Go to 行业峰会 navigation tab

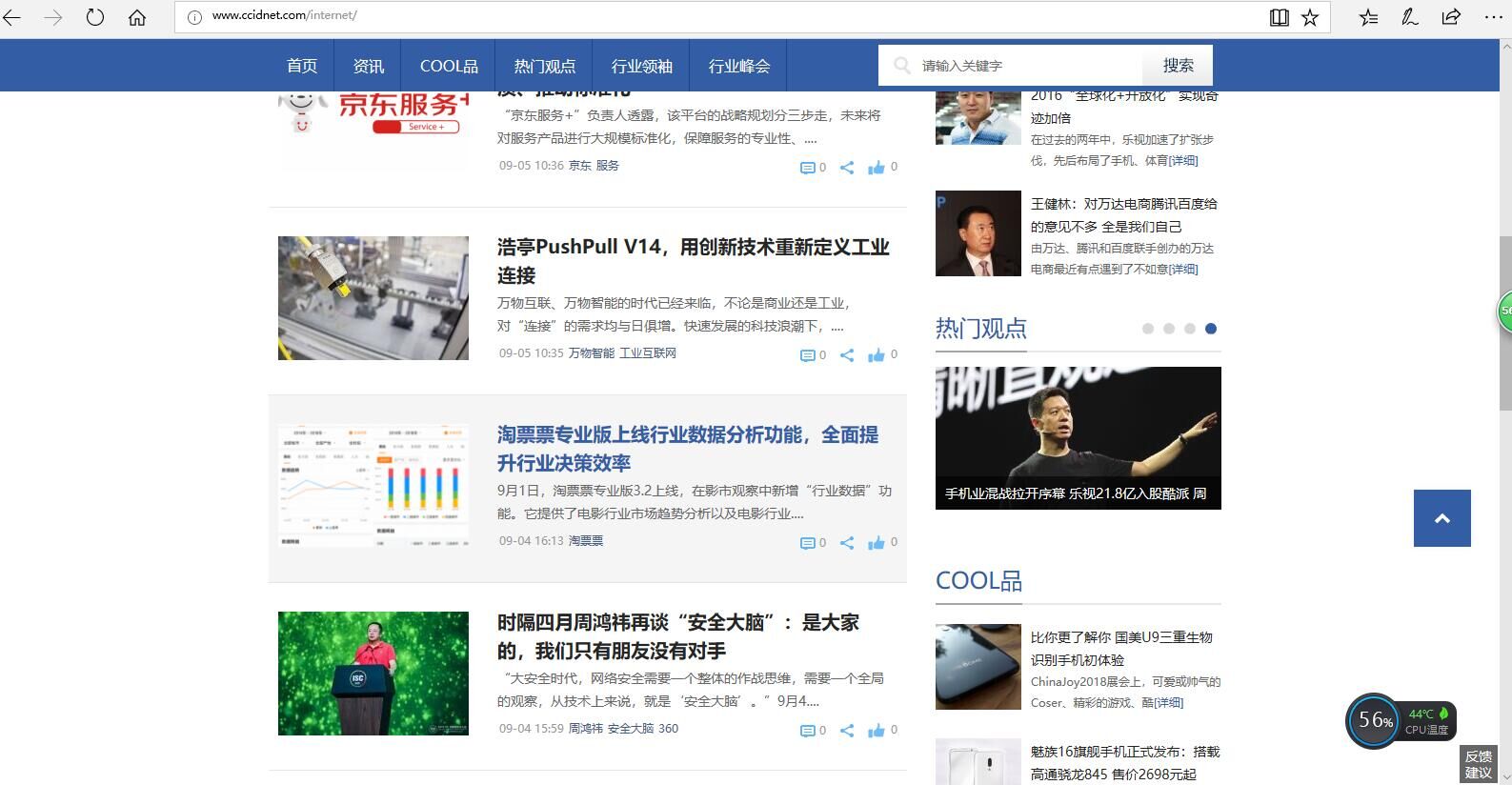tap(739, 66)
